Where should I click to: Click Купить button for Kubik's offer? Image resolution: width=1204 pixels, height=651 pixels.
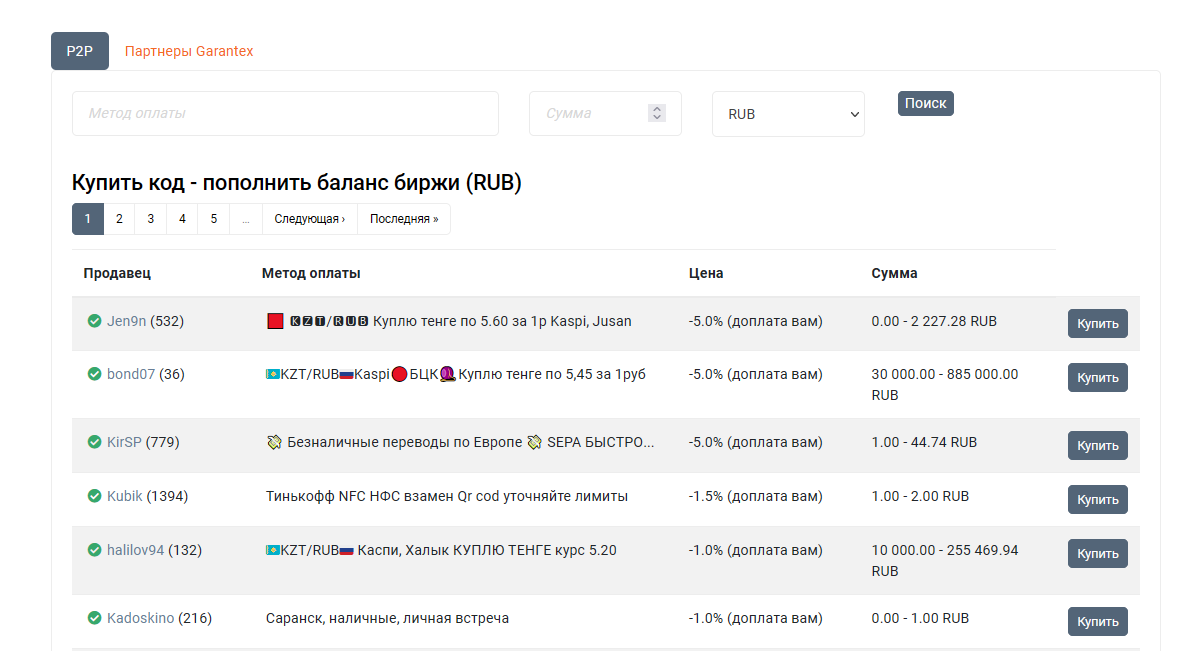point(1097,499)
